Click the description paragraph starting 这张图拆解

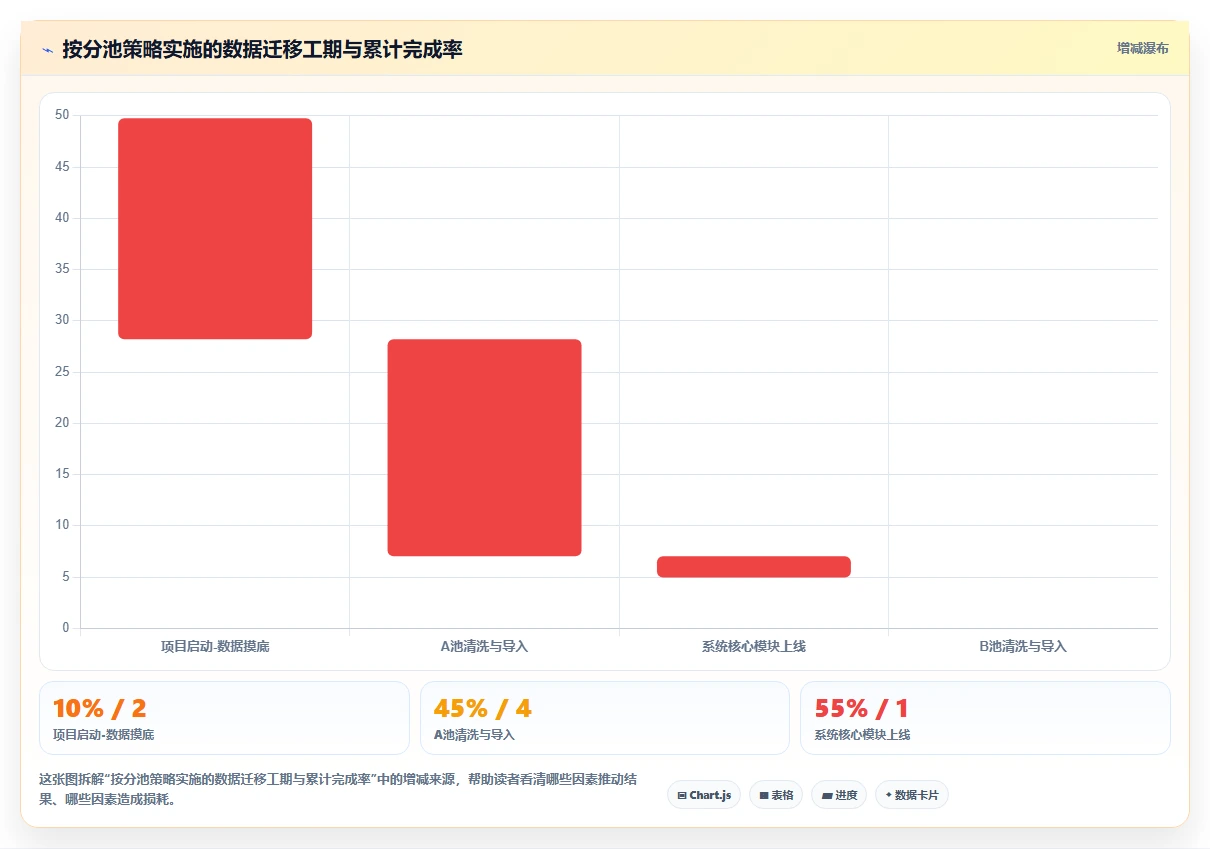[340, 789]
